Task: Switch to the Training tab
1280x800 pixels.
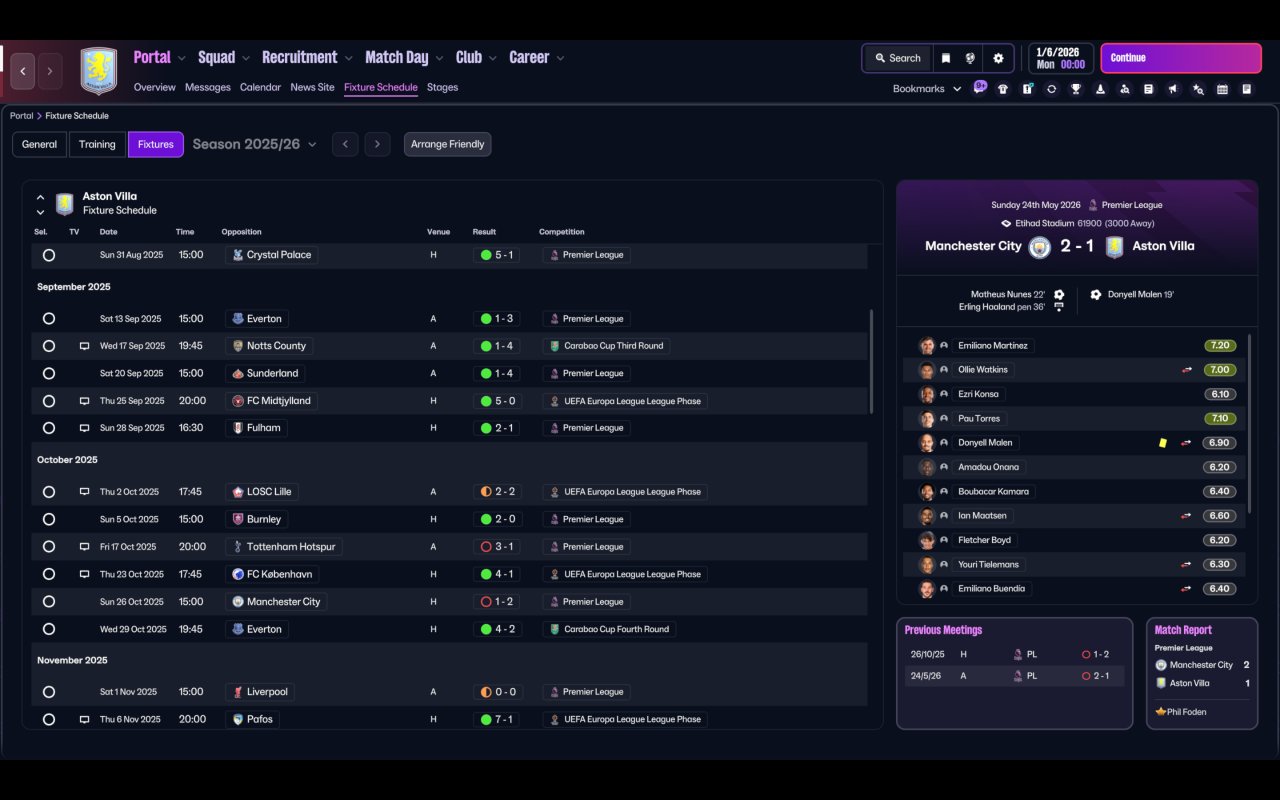Action: (97, 144)
